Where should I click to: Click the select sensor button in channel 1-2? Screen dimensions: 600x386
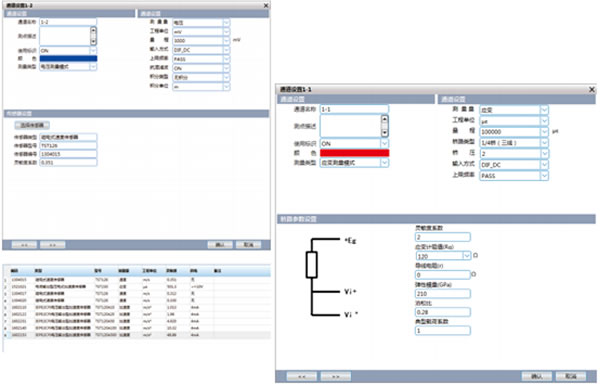click(32, 125)
